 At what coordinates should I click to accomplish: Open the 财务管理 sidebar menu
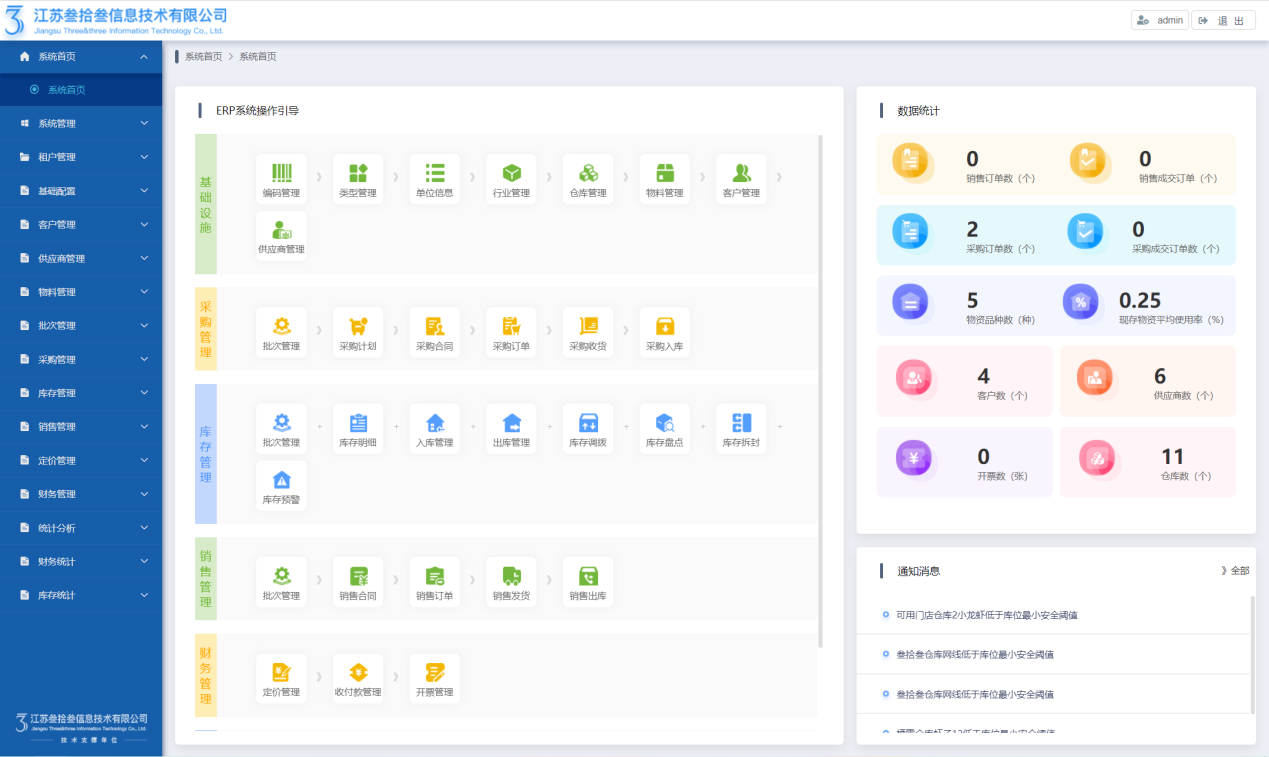pyautogui.click(x=81, y=494)
